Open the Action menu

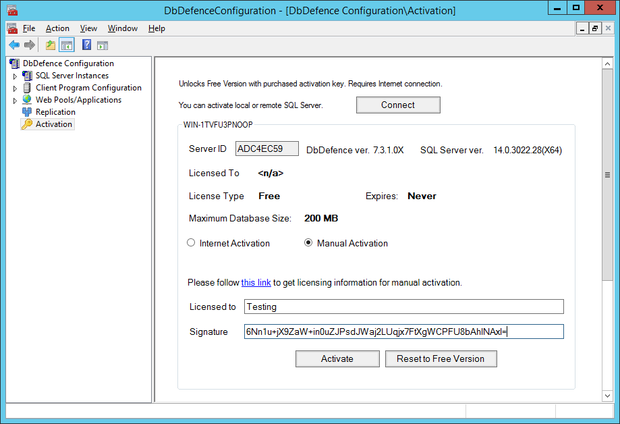(57, 28)
